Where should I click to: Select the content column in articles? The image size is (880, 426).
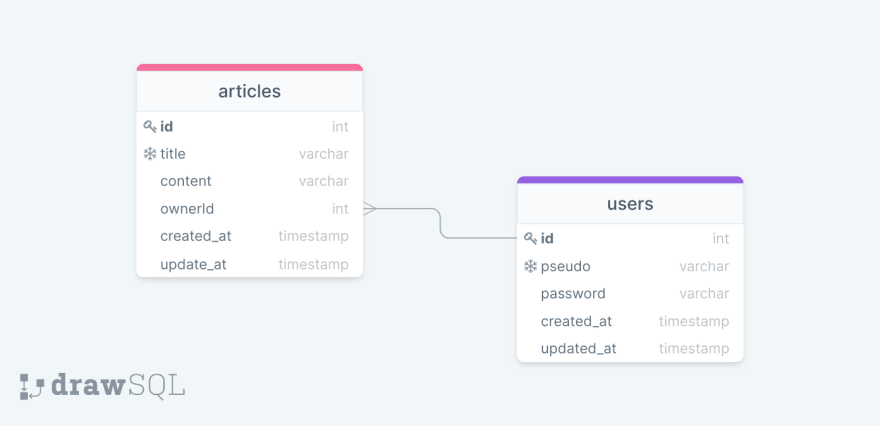[250, 181]
